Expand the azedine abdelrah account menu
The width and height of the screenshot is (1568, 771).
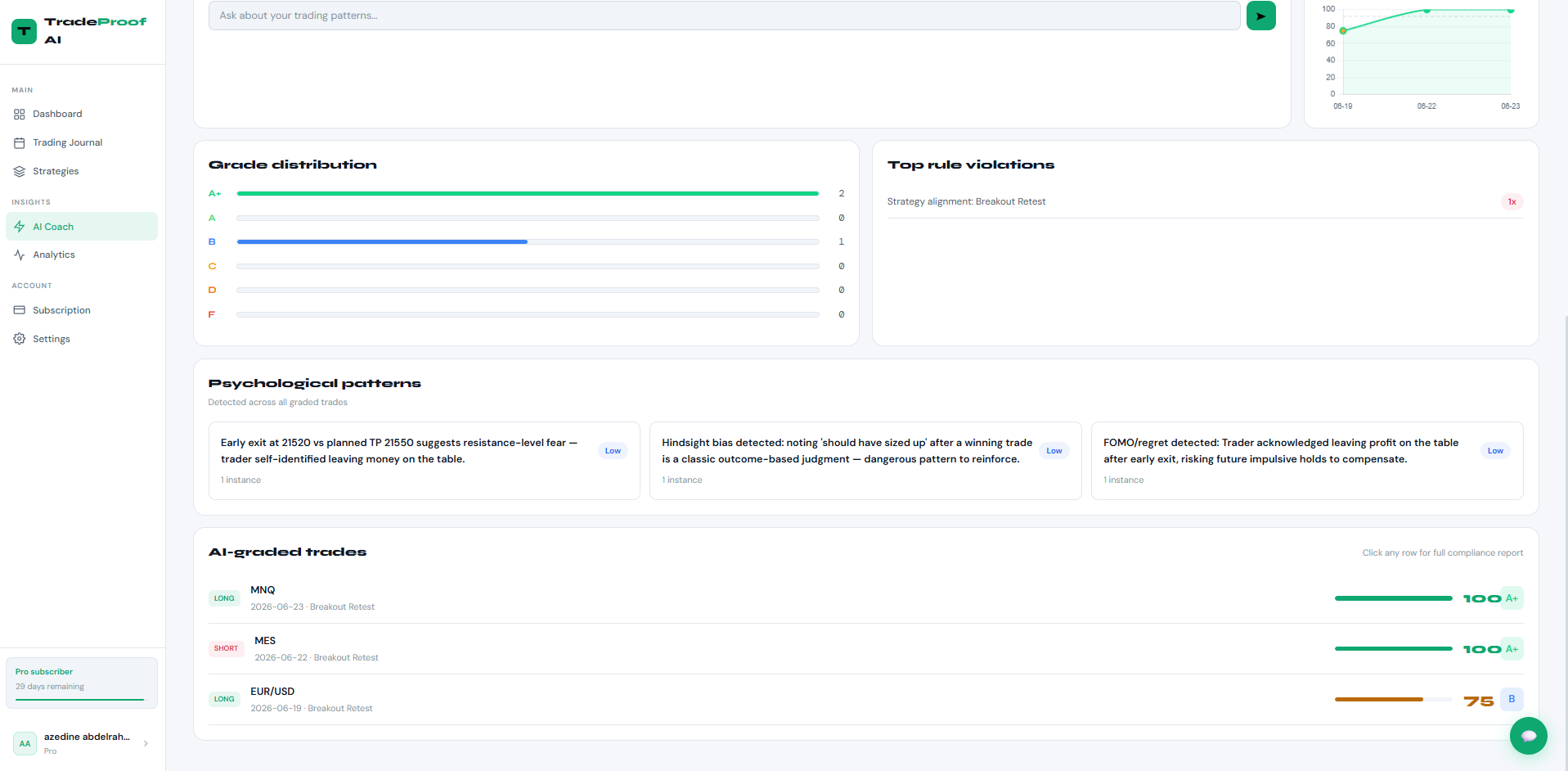(x=146, y=743)
